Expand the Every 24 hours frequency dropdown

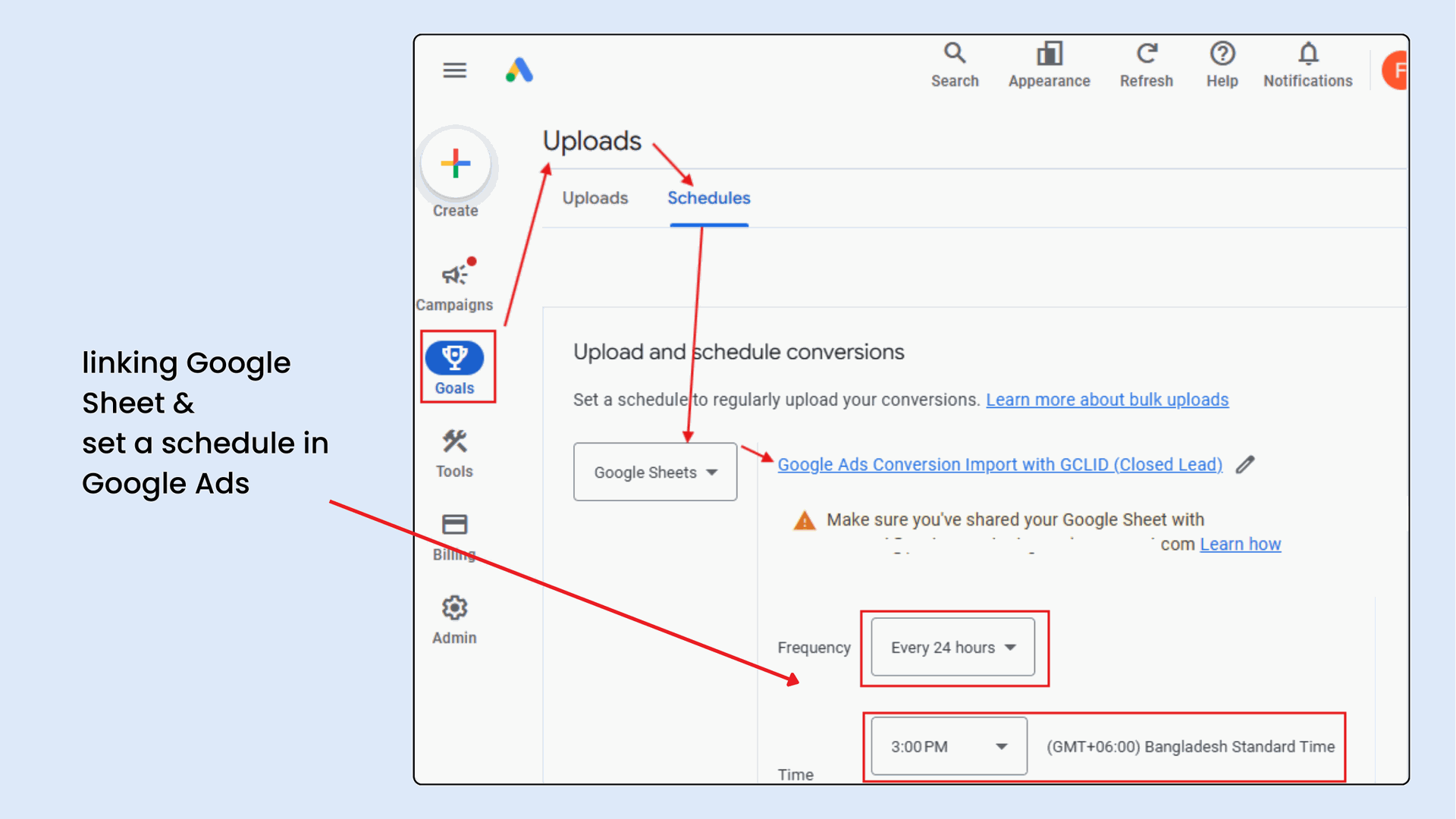click(x=952, y=648)
